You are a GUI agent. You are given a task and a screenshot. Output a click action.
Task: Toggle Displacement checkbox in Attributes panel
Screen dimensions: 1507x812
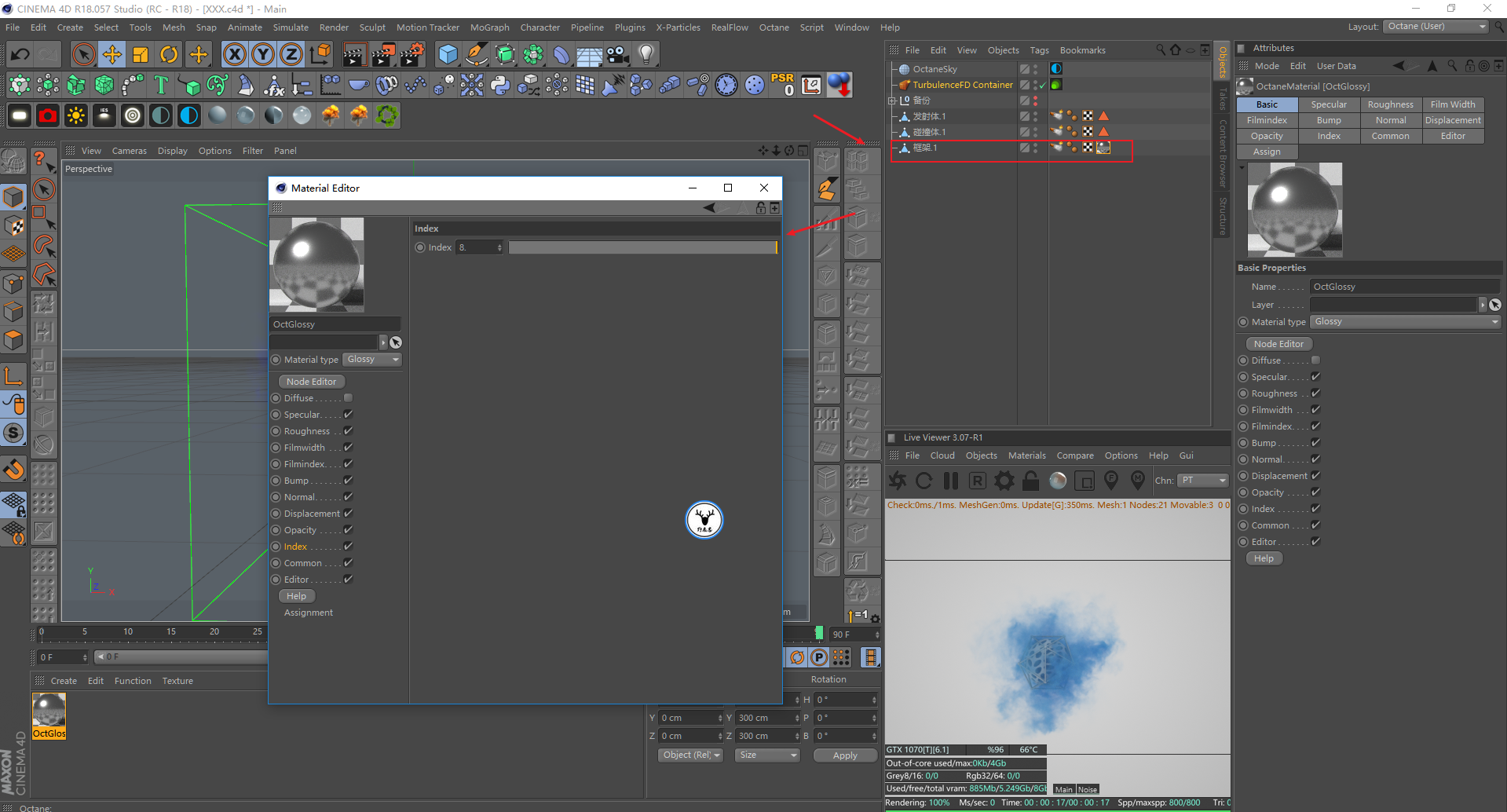[1315, 476]
